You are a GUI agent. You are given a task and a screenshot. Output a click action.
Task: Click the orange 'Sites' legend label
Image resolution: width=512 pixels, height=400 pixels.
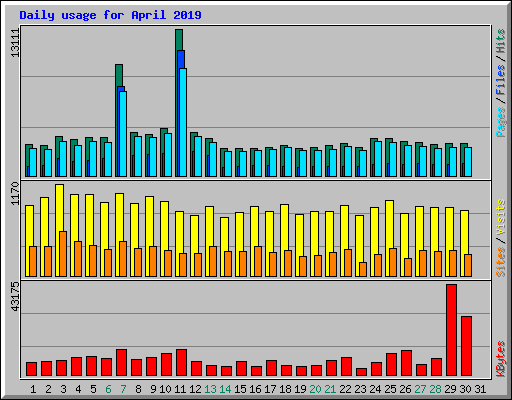(501, 262)
